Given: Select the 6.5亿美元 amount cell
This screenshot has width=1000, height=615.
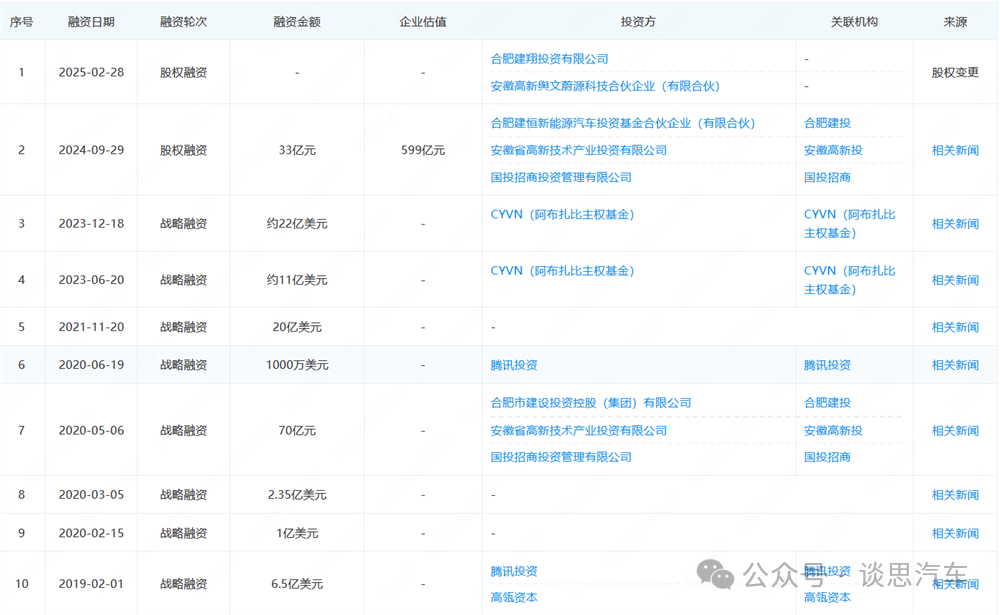Looking at the screenshot, I should point(297,584).
